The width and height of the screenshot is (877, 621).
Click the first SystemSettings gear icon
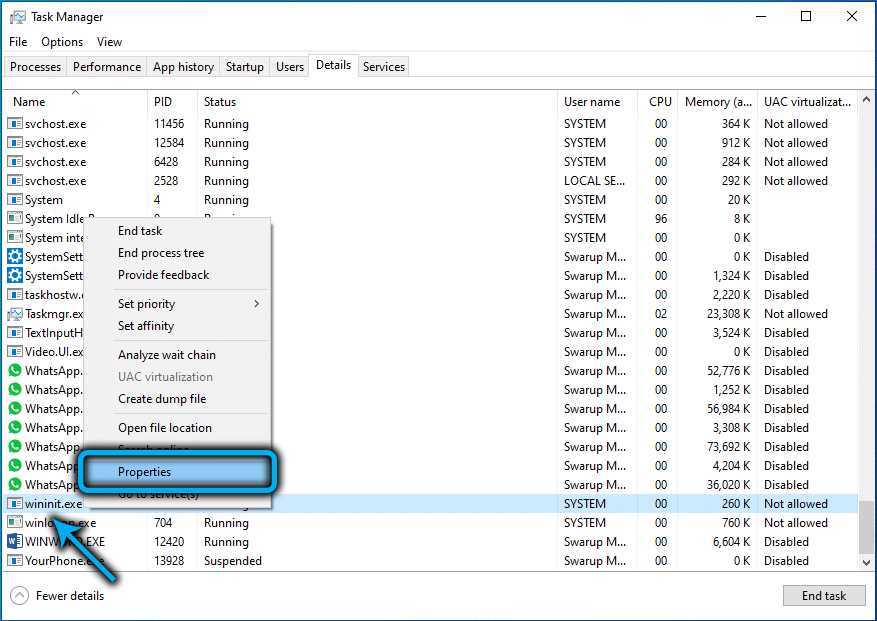pyautogui.click(x=15, y=257)
